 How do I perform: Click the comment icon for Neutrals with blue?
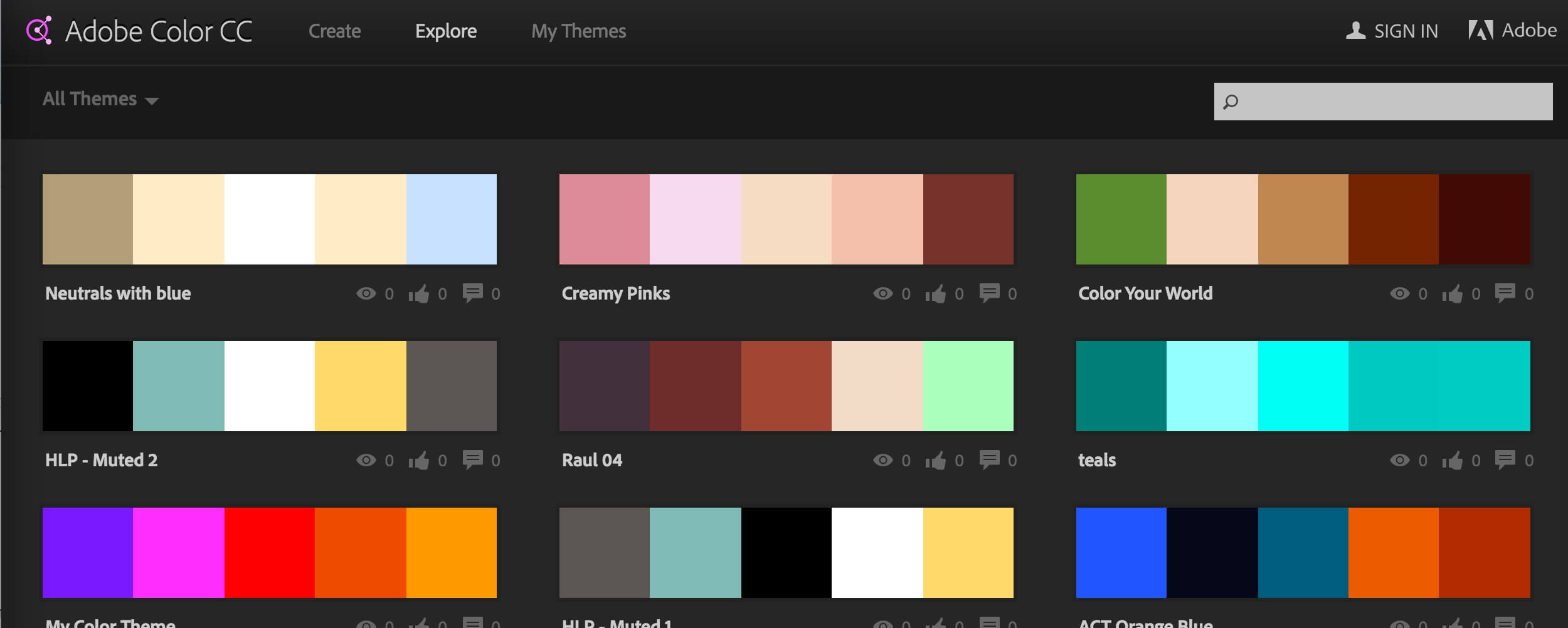pyautogui.click(x=472, y=293)
